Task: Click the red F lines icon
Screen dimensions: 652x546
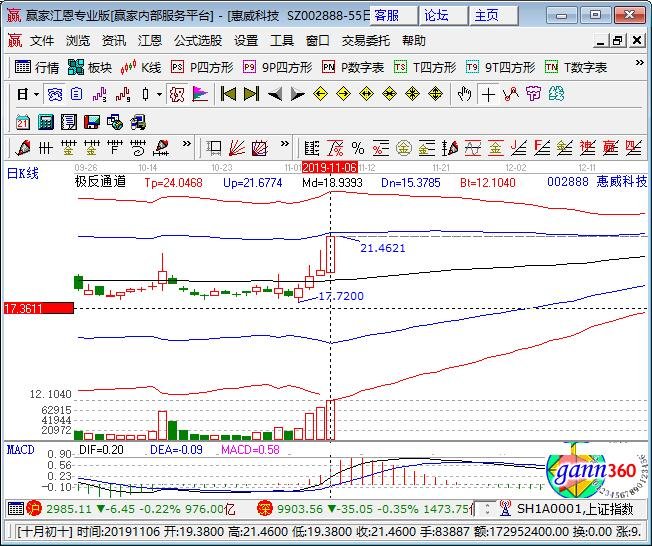Action: click(x=542, y=148)
